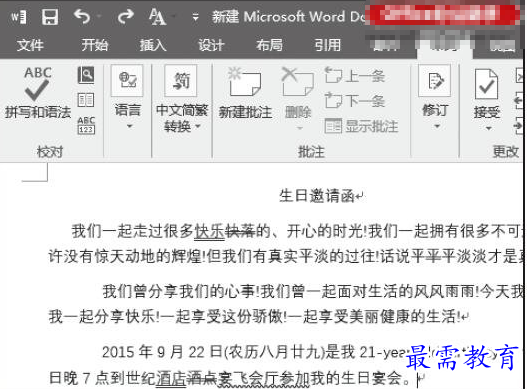Click the 新建 Microsoft Word document title

coord(290,16)
